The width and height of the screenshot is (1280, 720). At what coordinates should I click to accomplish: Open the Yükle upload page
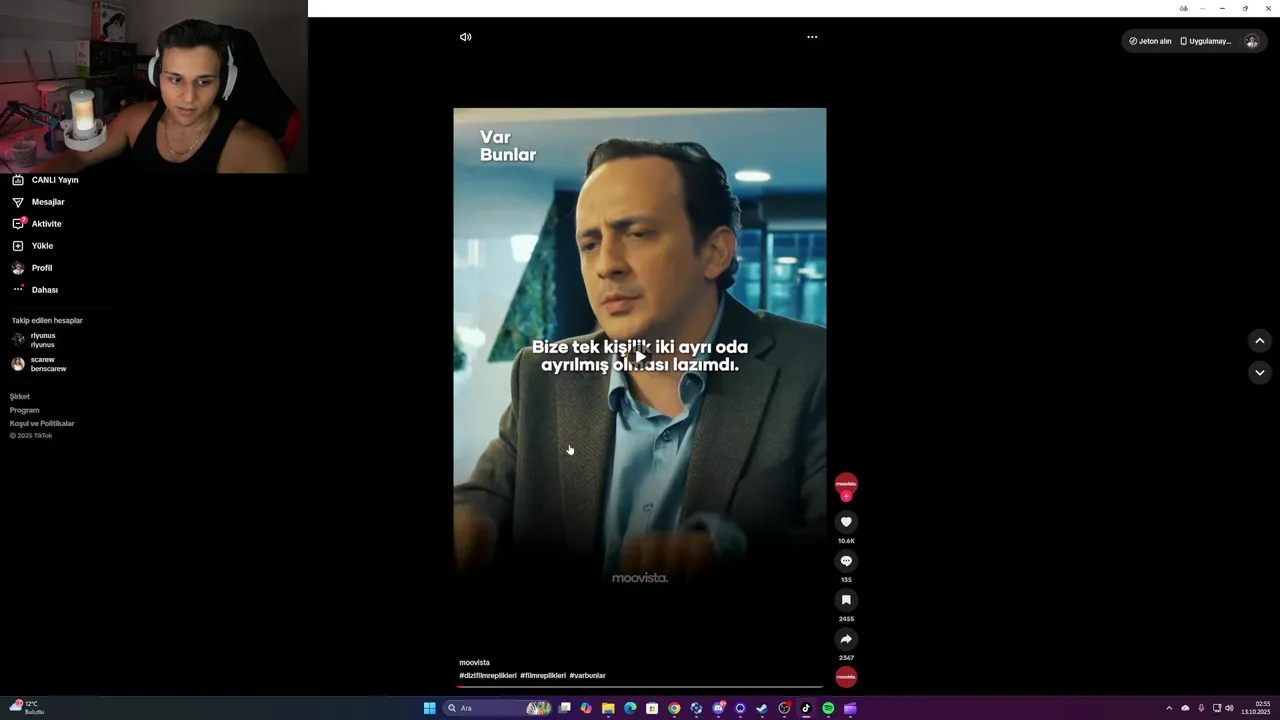tap(33, 246)
